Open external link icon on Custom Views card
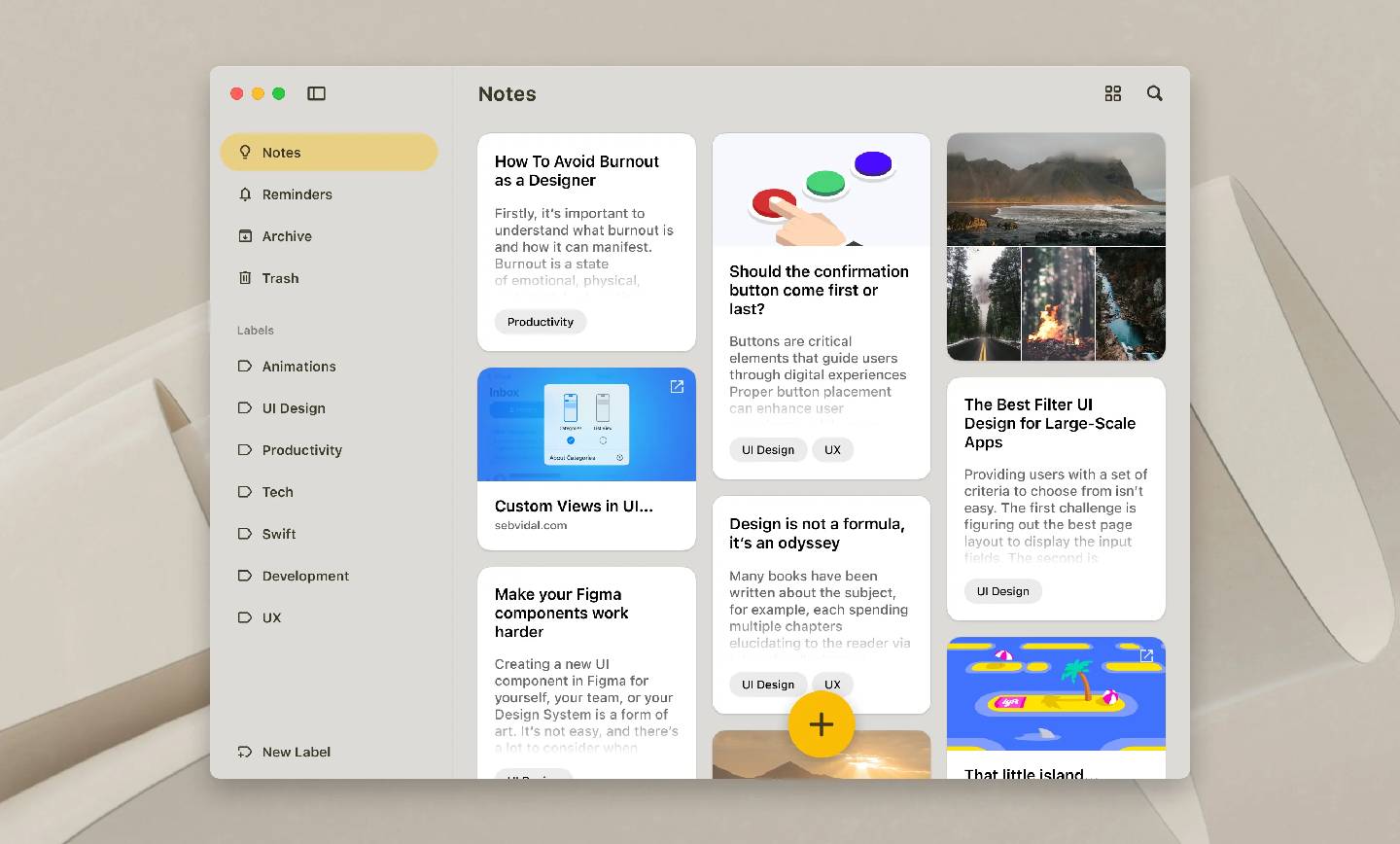 tap(677, 387)
